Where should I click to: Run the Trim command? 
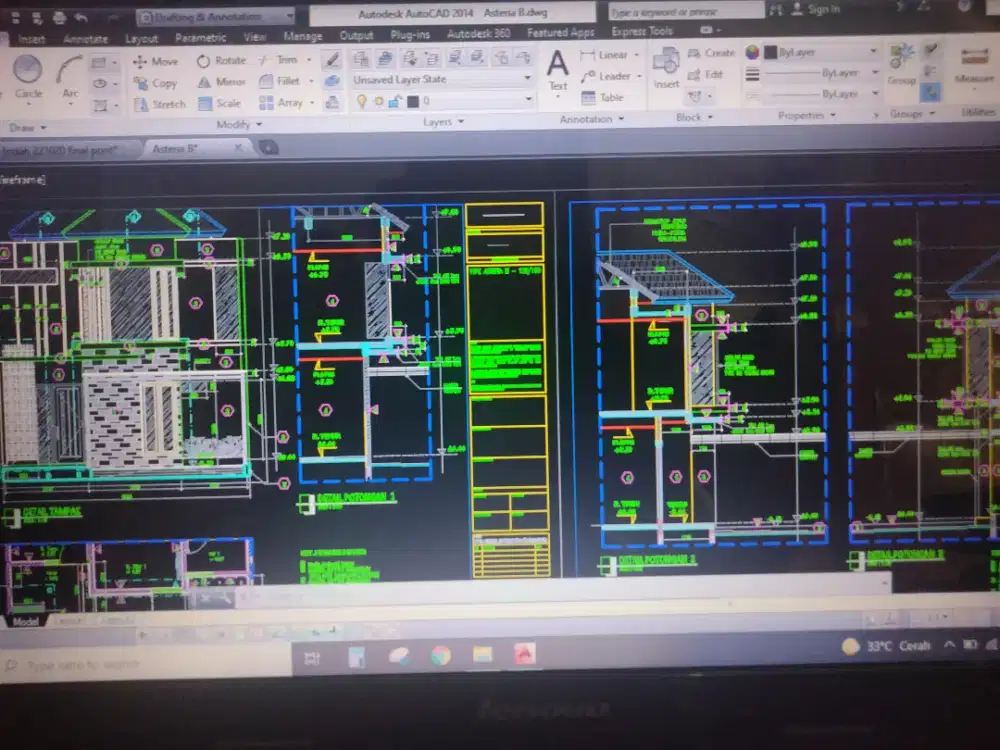[283, 60]
